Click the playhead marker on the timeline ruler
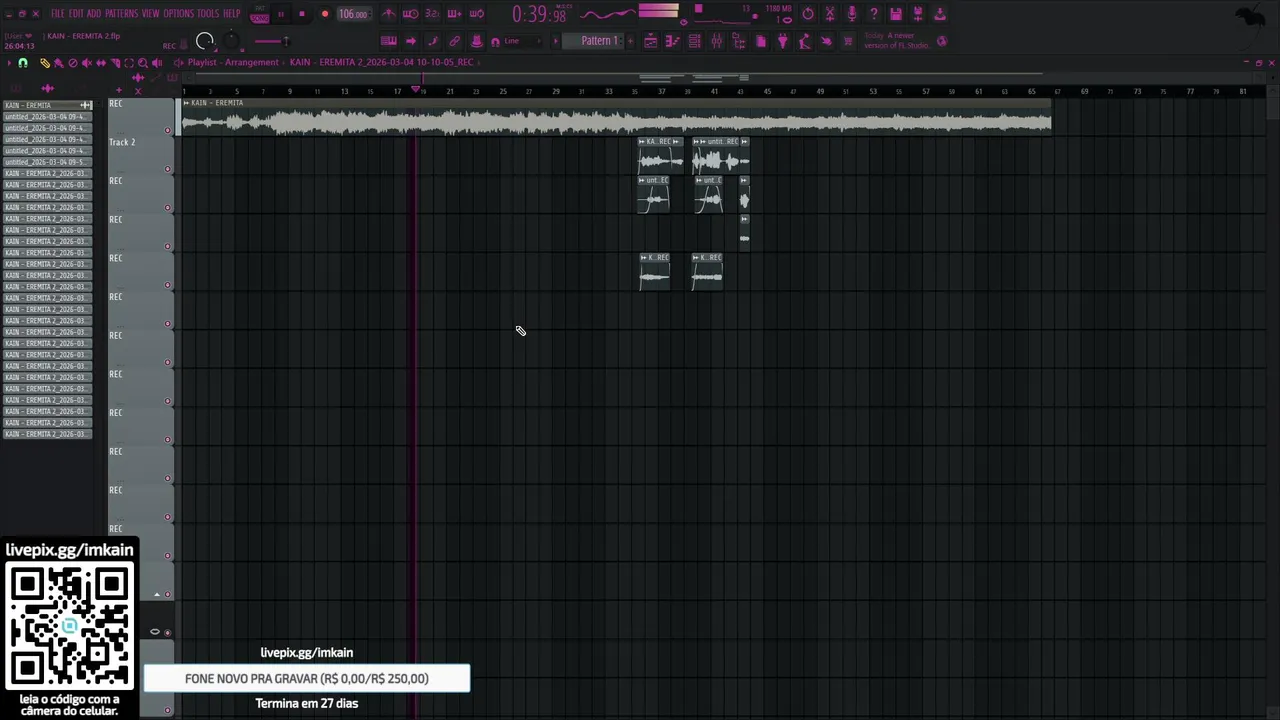 click(416, 90)
